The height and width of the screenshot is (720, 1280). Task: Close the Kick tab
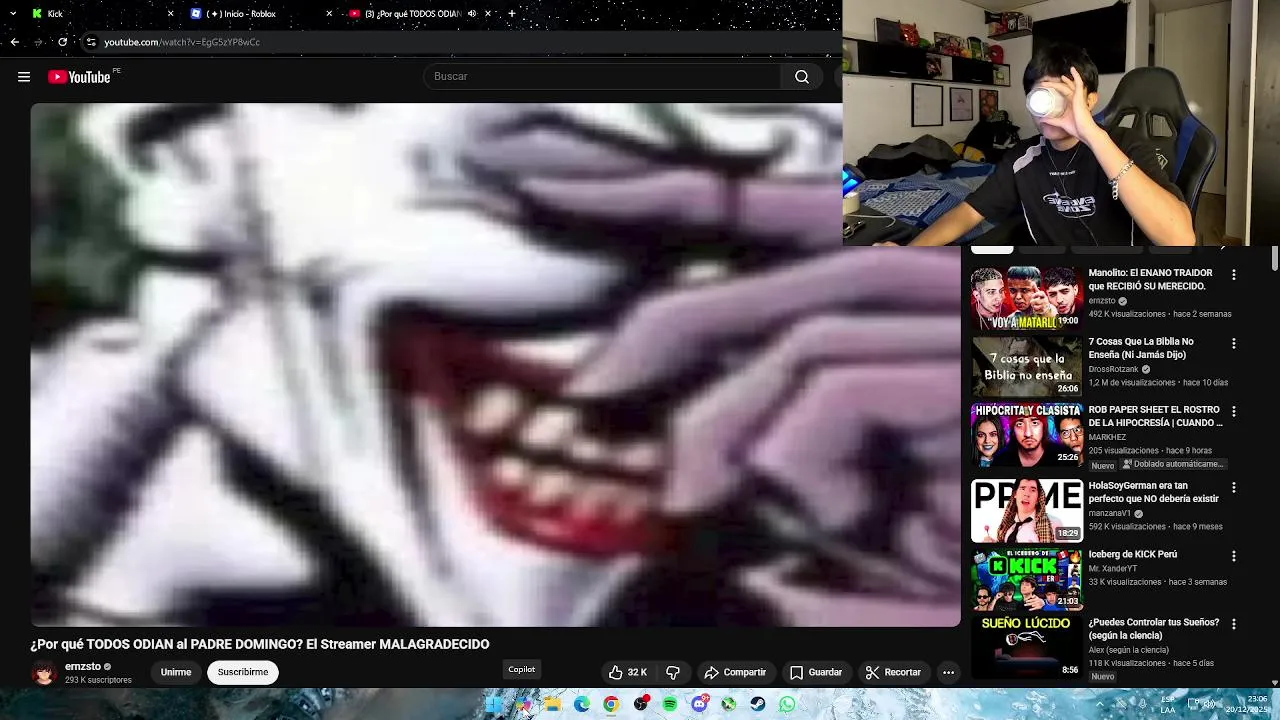point(170,14)
